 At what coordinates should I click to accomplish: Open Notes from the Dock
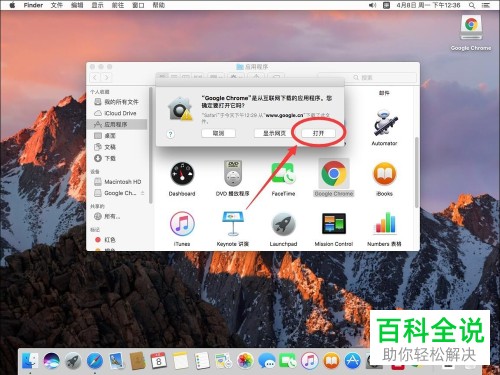point(180,361)
